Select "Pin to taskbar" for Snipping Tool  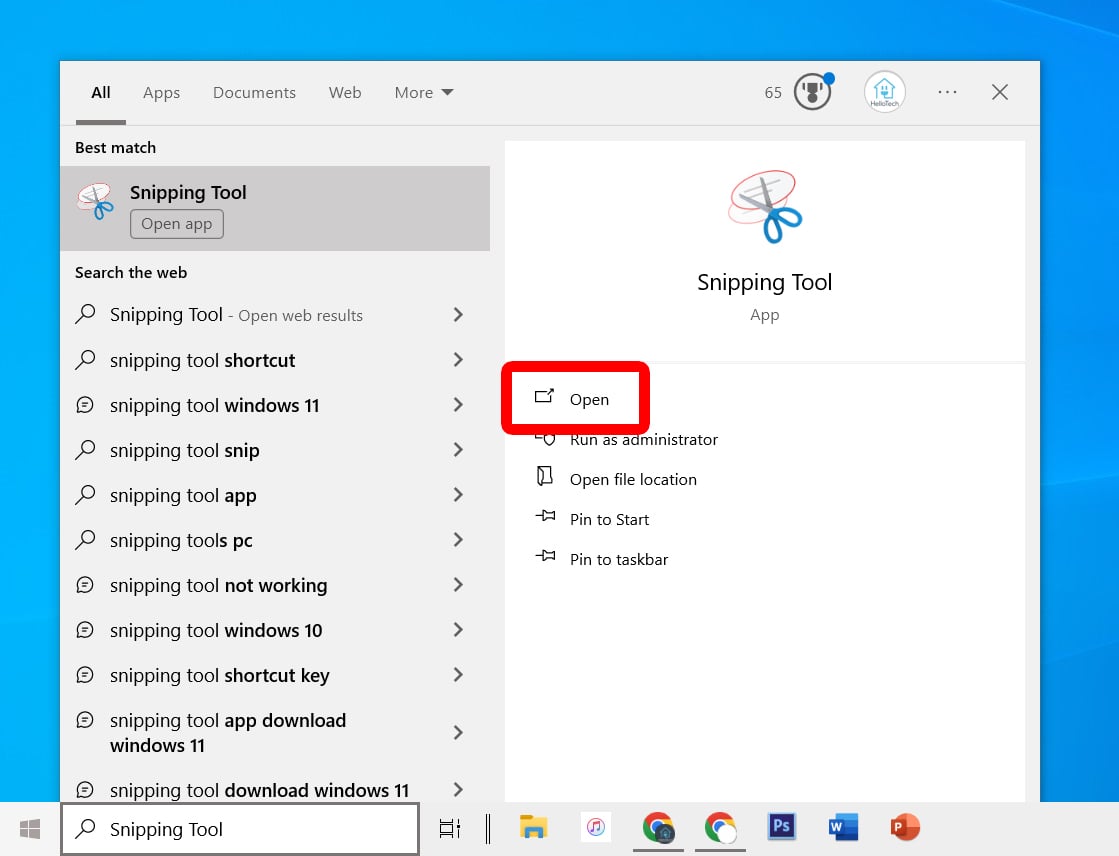[618, 559]
